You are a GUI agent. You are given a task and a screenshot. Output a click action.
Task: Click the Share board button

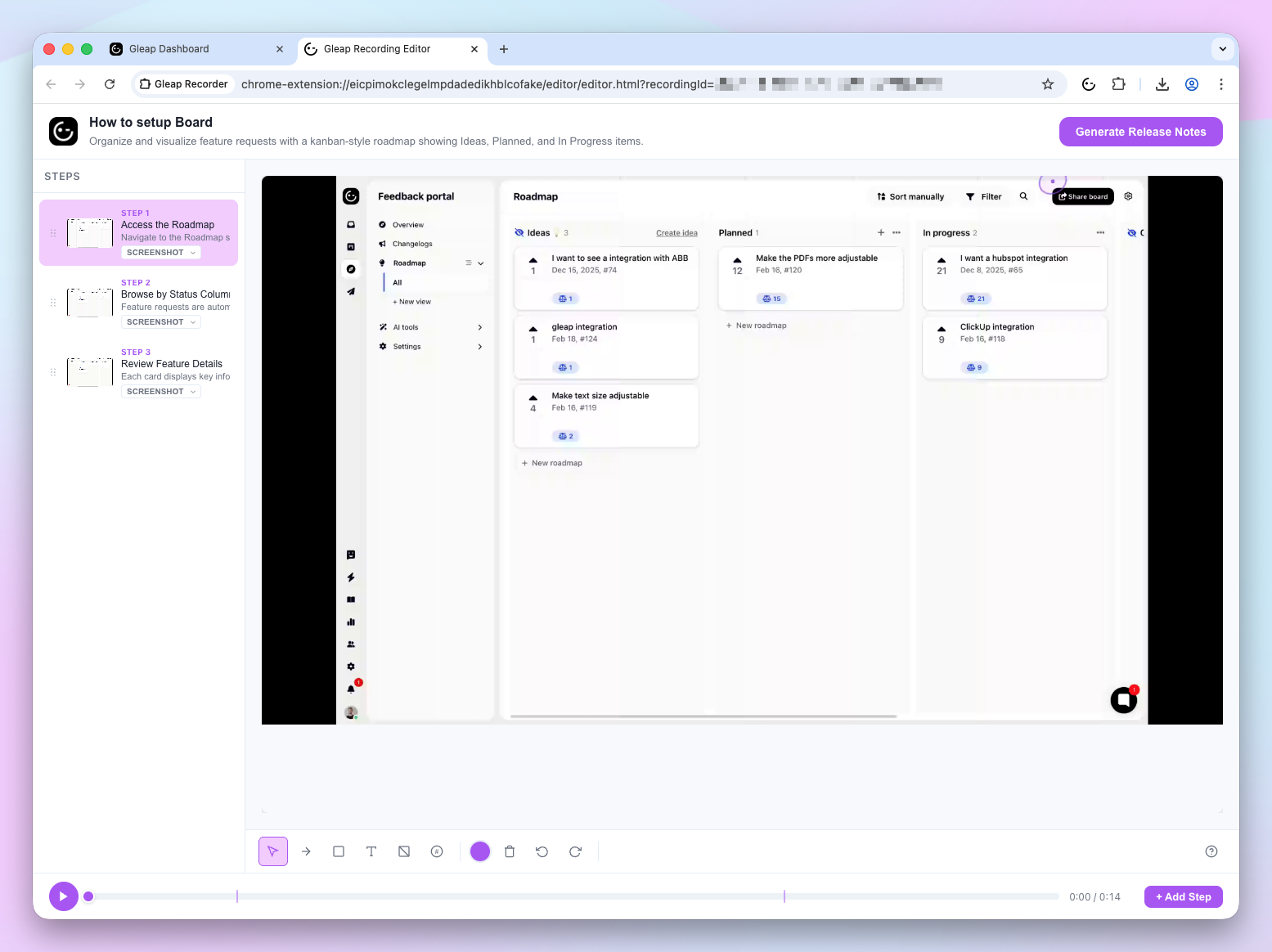coord(1083,196)
